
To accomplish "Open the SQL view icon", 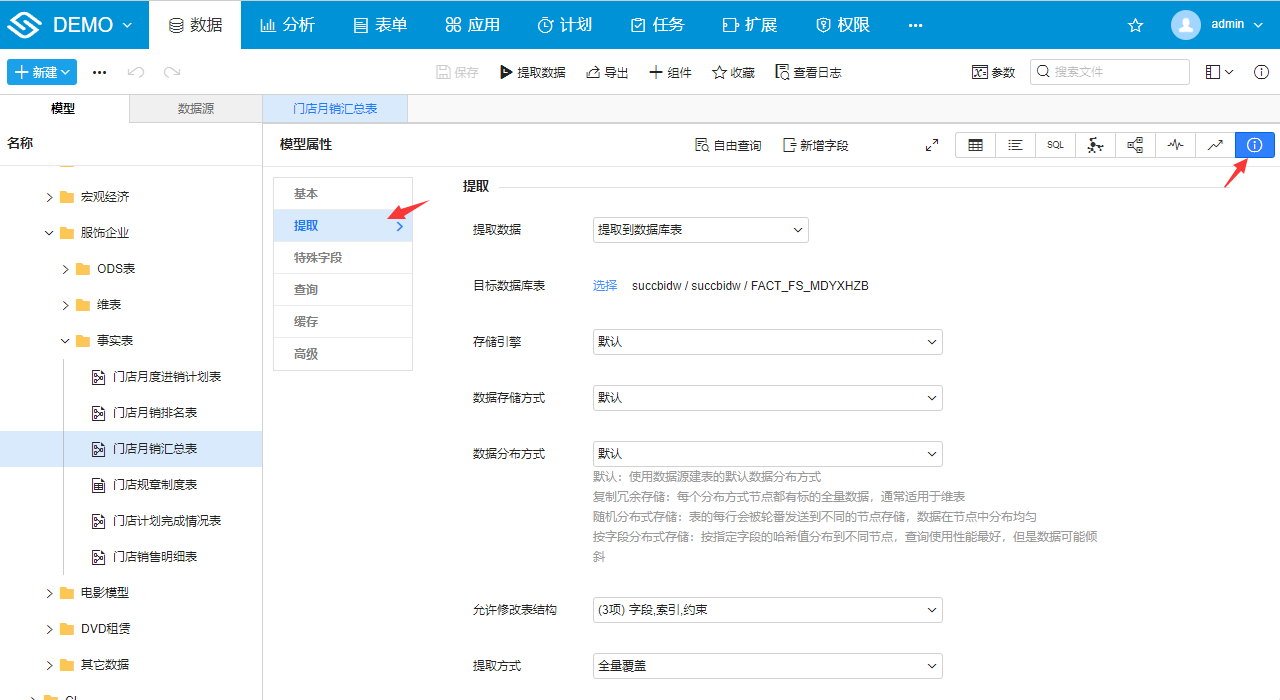I will 1055,144.
